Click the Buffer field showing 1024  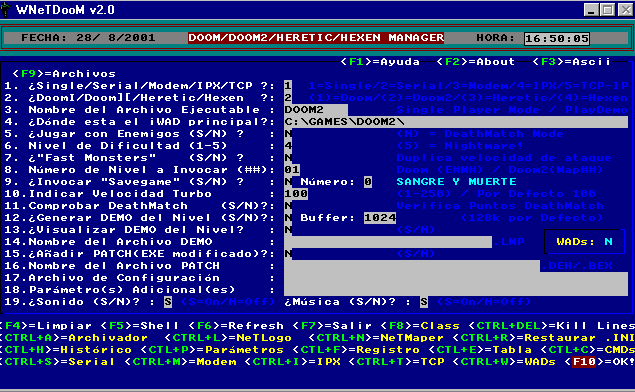coord(380,218)
